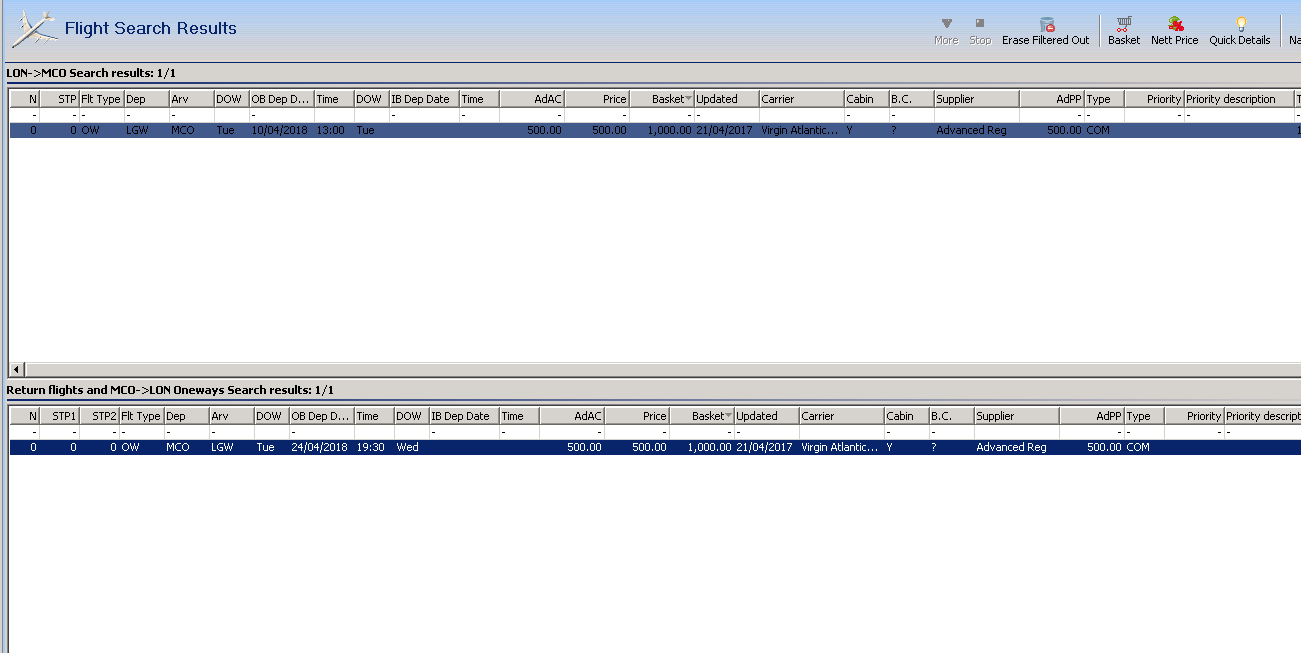Click Dep filter cell in upper grid

146,115
